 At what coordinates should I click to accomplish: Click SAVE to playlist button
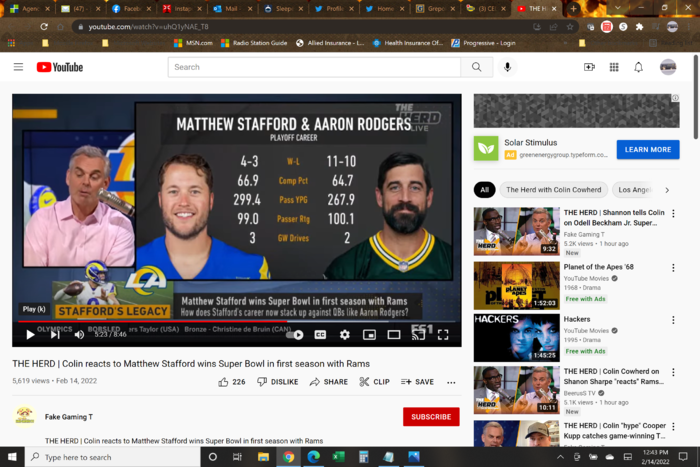pos(417,382)
